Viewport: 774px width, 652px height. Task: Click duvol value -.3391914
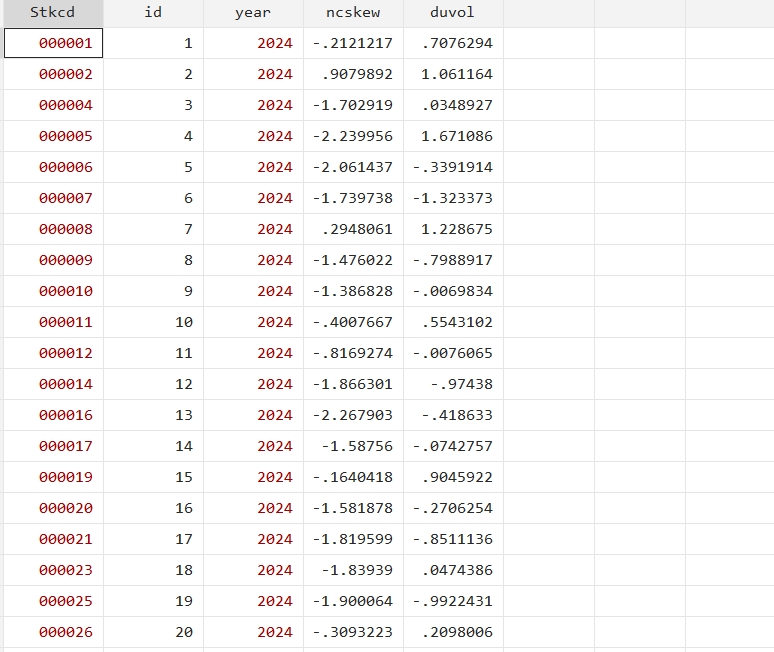coord(453,167)
